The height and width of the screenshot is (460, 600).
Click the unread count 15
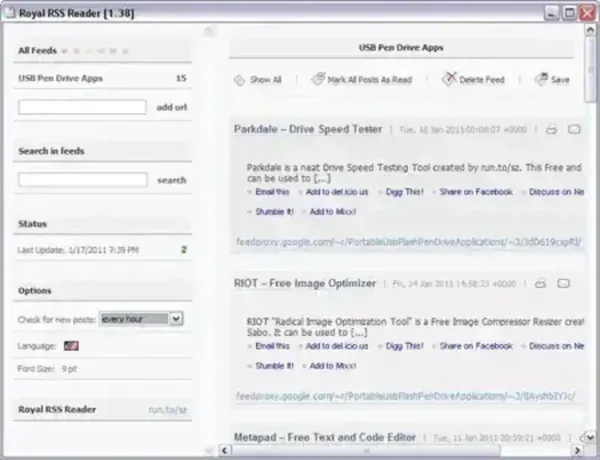tap(181, 78)
